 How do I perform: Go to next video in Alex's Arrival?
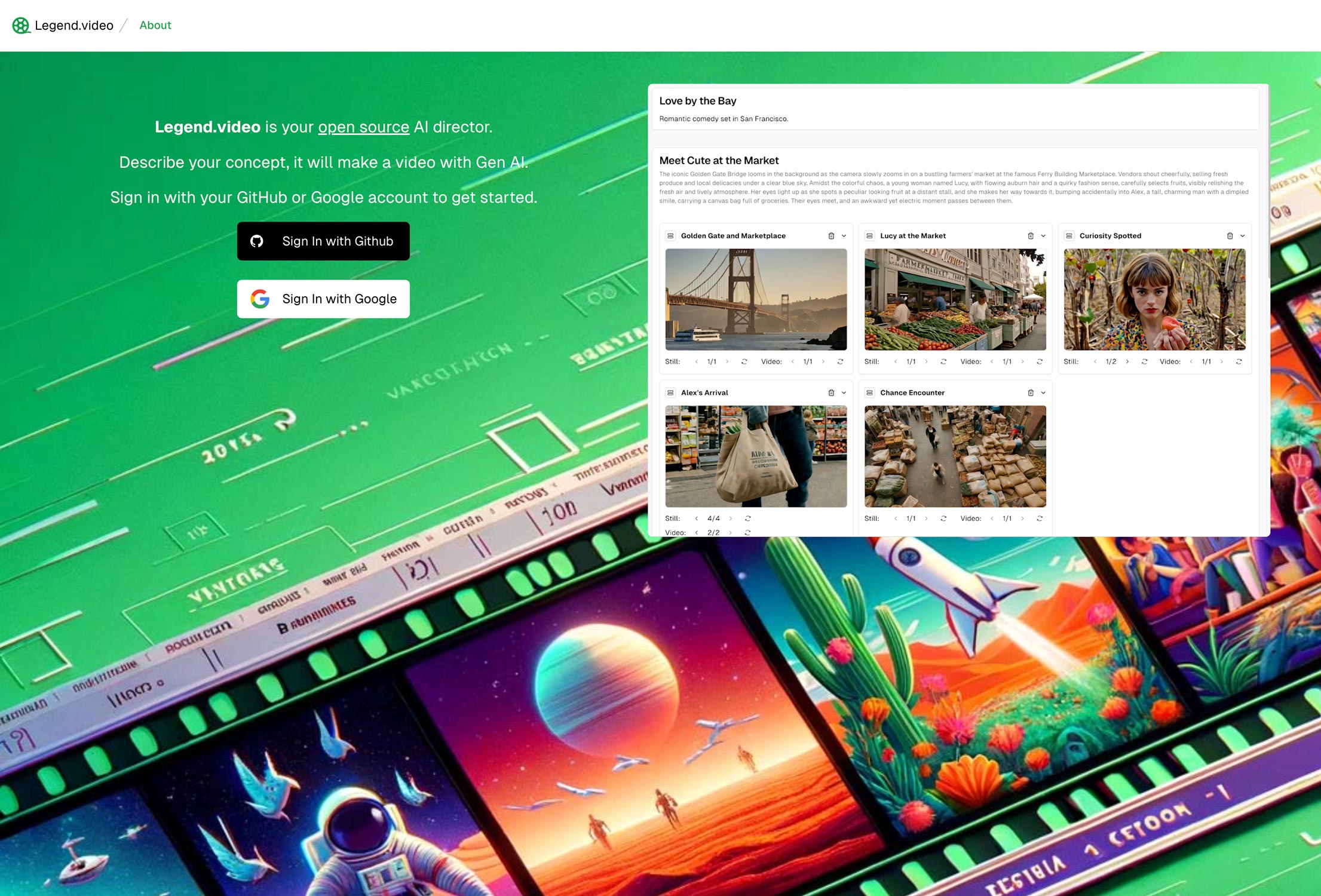click(730, 532)
